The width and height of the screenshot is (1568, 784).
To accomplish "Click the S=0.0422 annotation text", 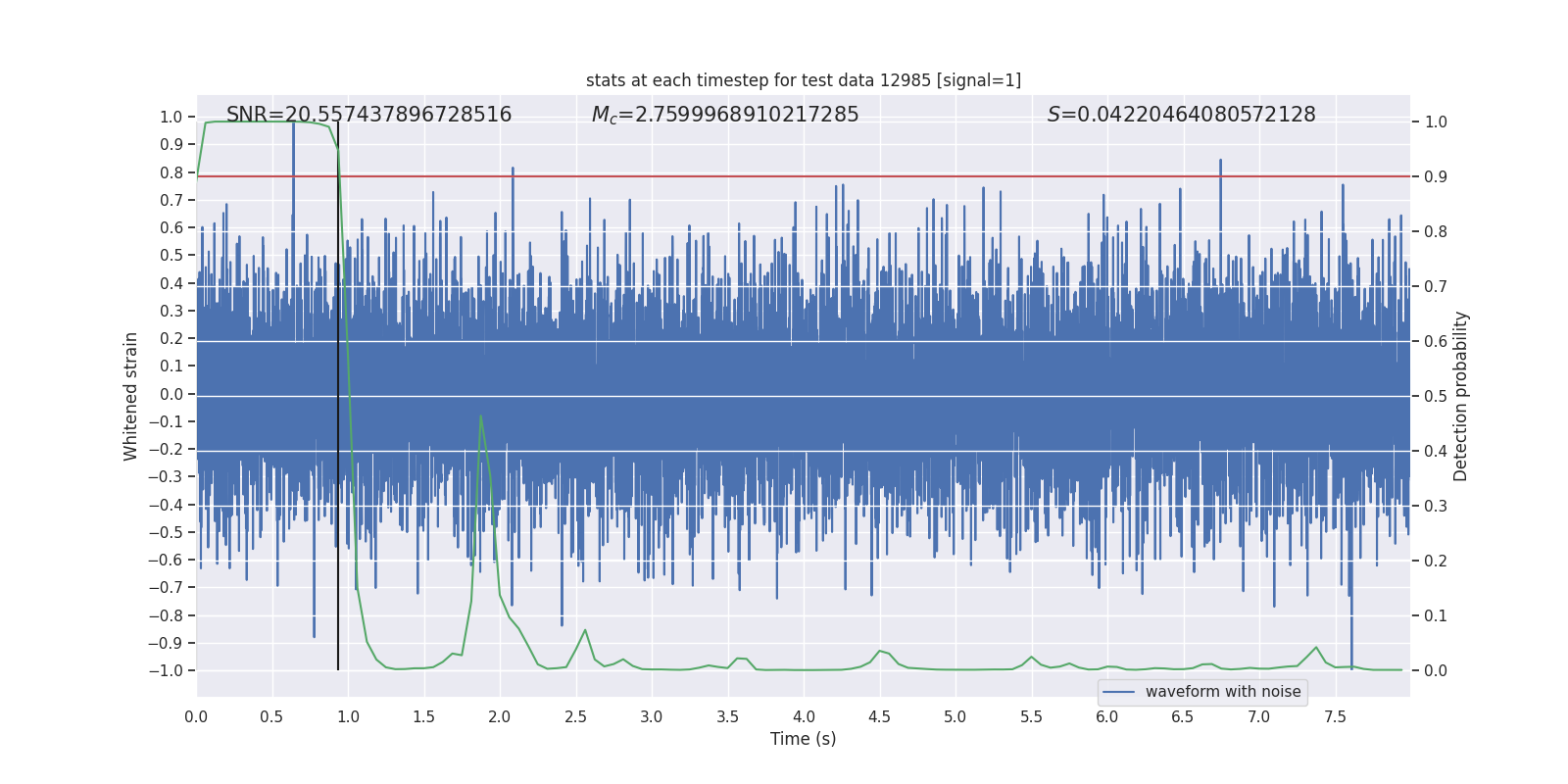I will point(1181,115).
